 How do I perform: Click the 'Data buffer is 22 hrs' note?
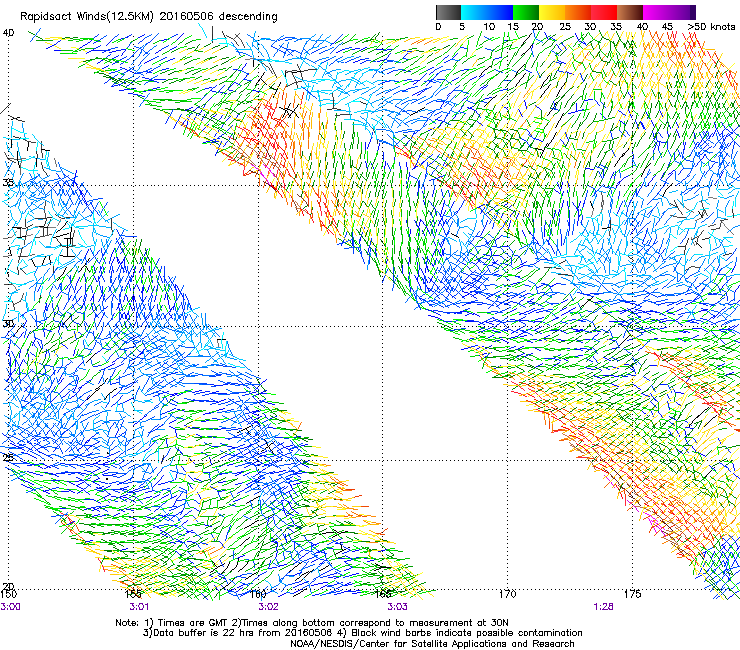point(362,633)
